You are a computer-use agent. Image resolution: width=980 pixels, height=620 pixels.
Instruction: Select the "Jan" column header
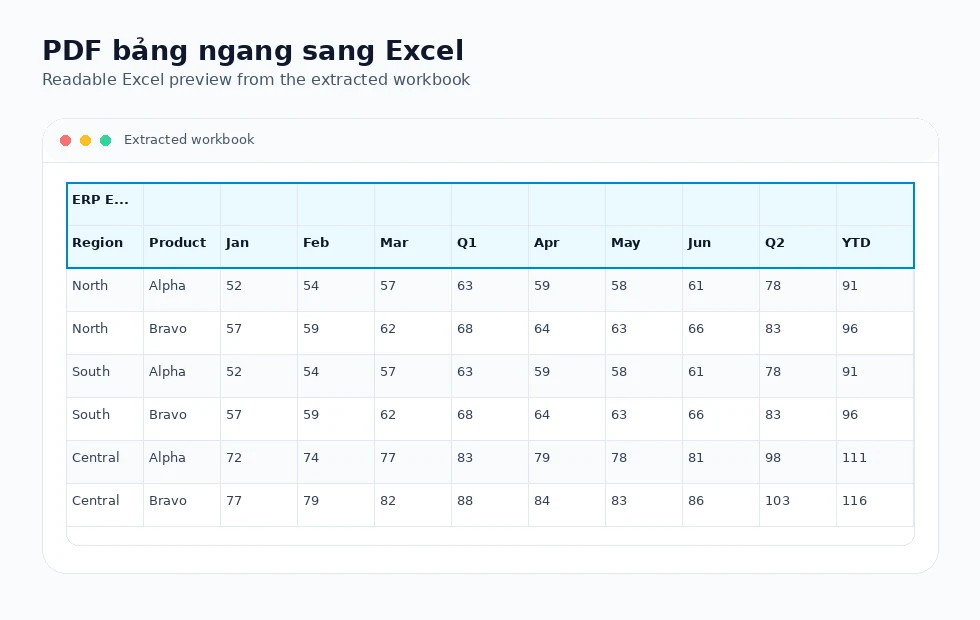[259, 246]
